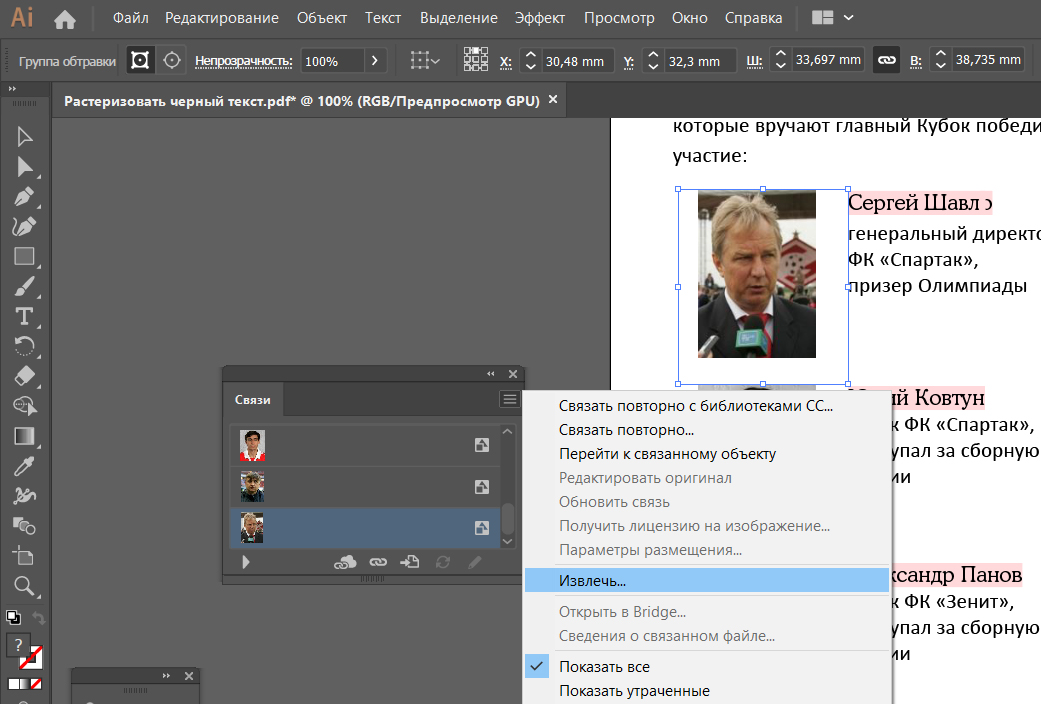This screenshot has height=704, width=1041.
Task: Click Go To Link icon in Связи panel
Action: (x=409, y=563)
